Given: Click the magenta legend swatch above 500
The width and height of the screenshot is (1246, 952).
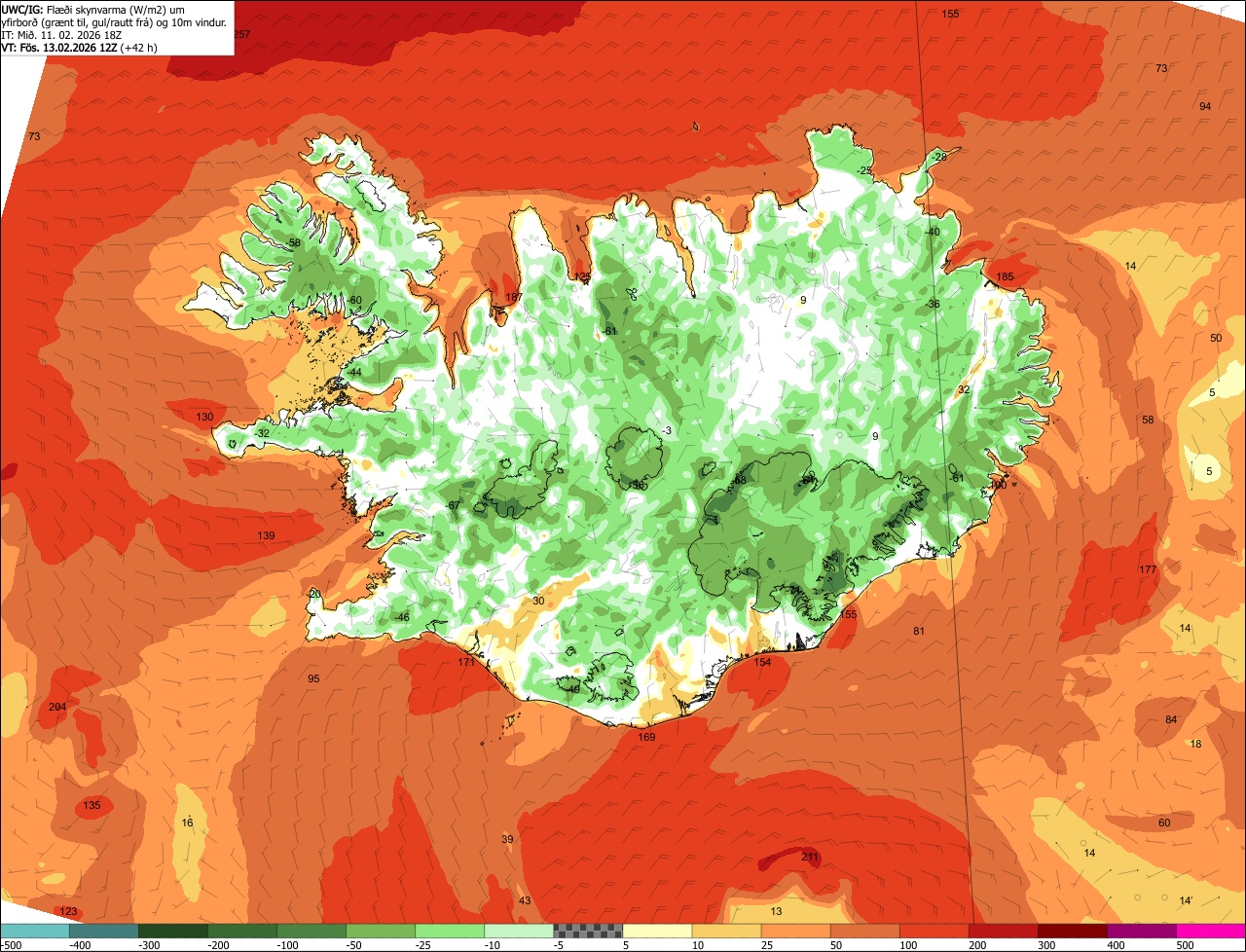Looking at the screenshot, I should [x=1211, y=931].
